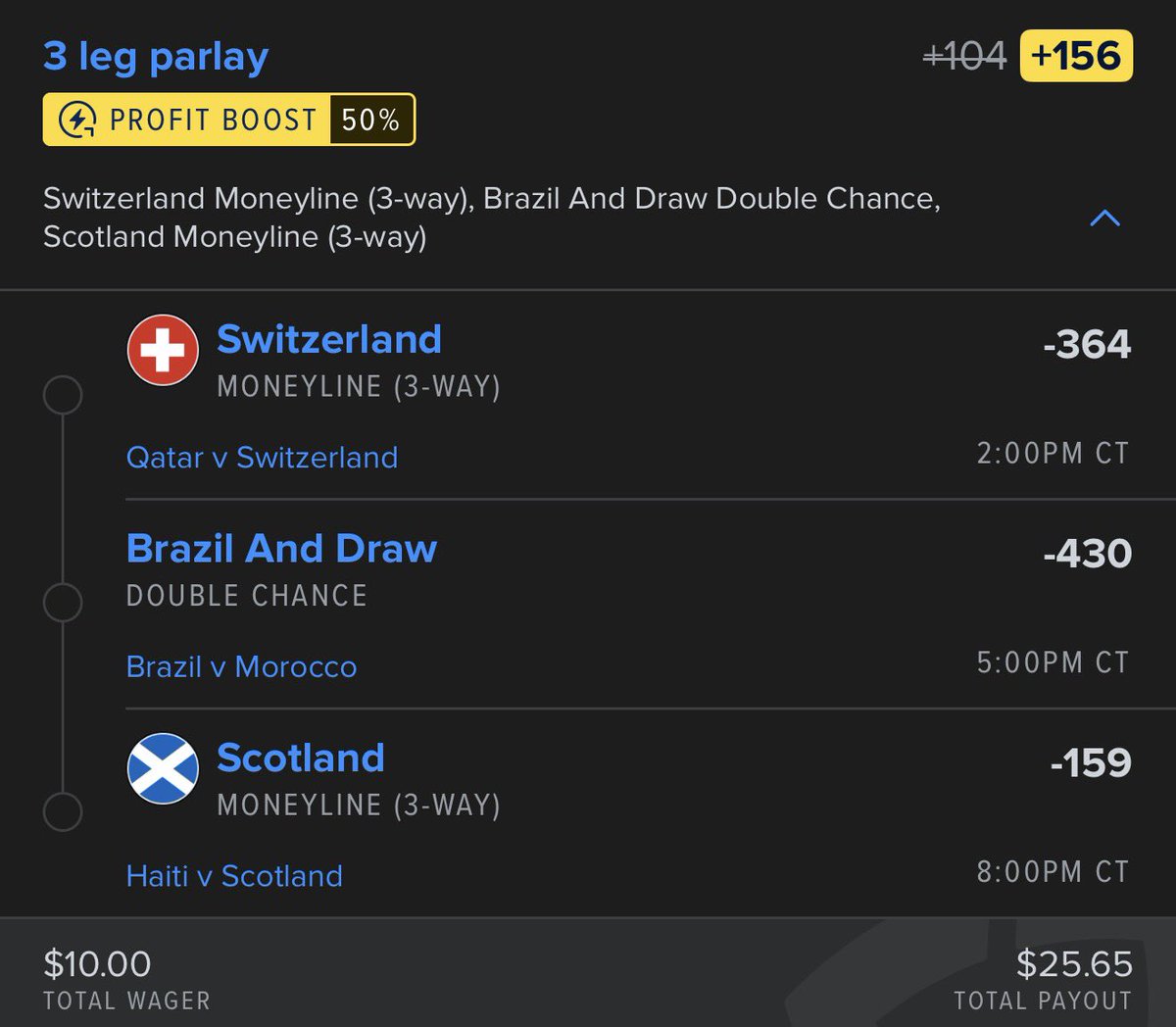Collapse the parlay legs with the chevron
Image resolution: width=1176 pixels, height=1027 pixels.
coord(1104,218)
